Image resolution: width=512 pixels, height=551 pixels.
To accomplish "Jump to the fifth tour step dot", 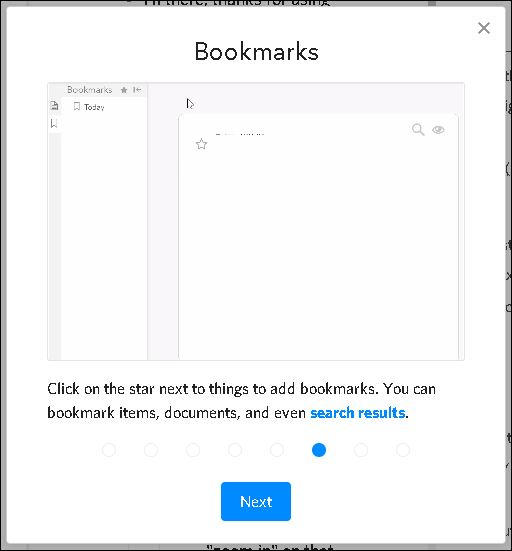I will point(277,450).
